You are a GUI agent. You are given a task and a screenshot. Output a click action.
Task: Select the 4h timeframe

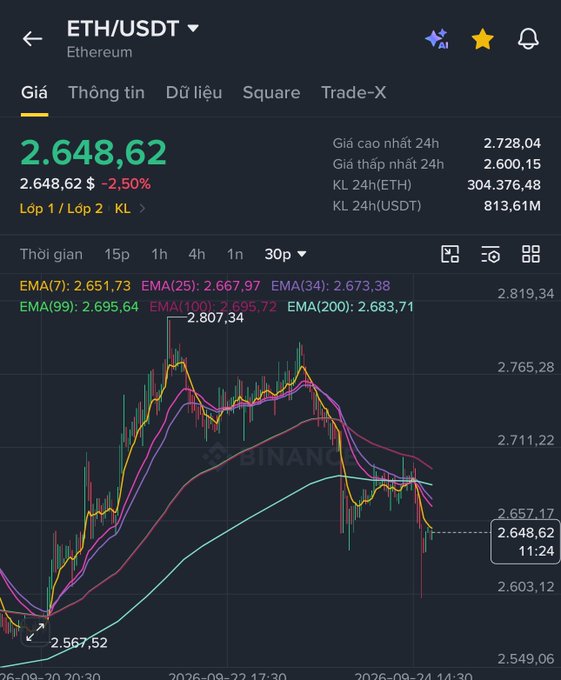click(196, 254)
